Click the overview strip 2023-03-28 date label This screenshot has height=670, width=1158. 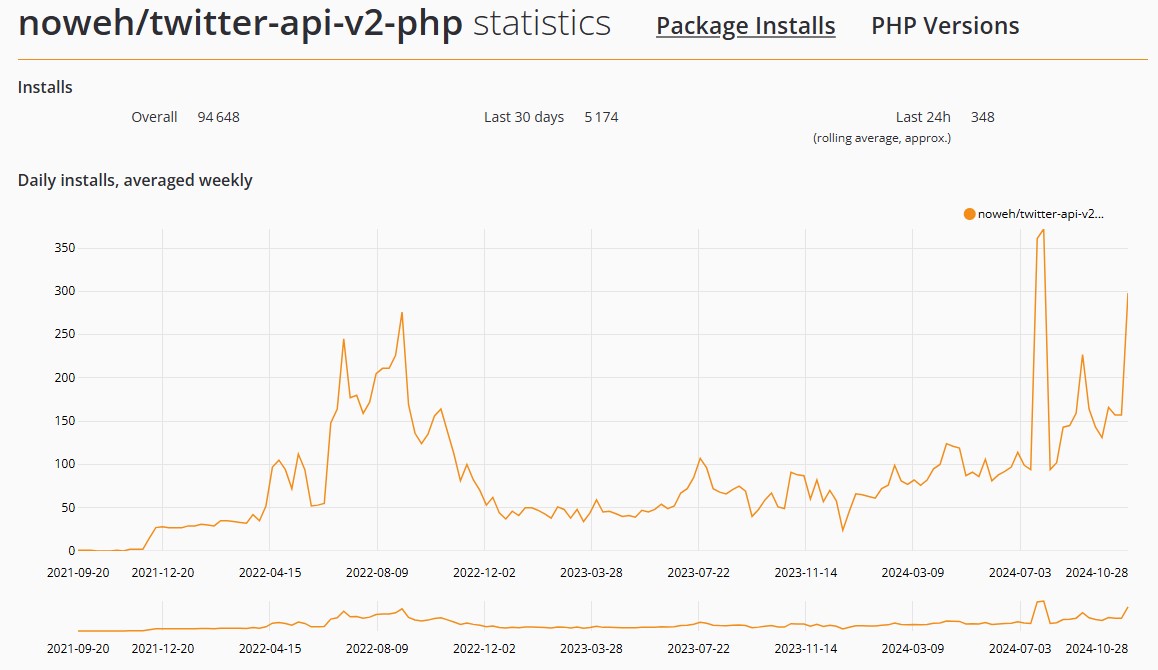[592, 649]
